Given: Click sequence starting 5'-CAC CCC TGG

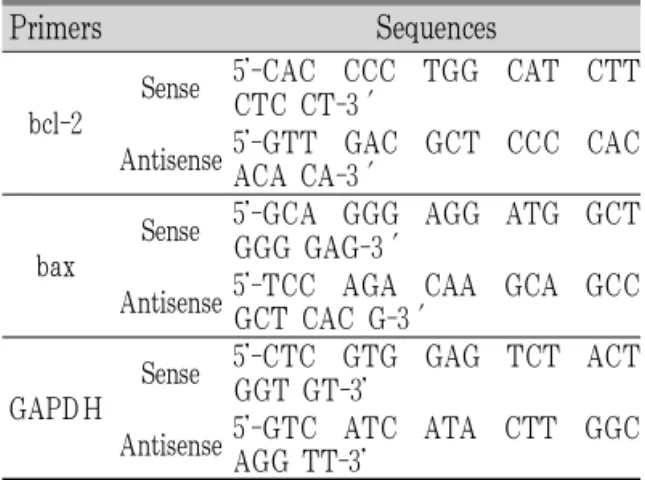Looking at the screenshot, I should click(436, 87).
